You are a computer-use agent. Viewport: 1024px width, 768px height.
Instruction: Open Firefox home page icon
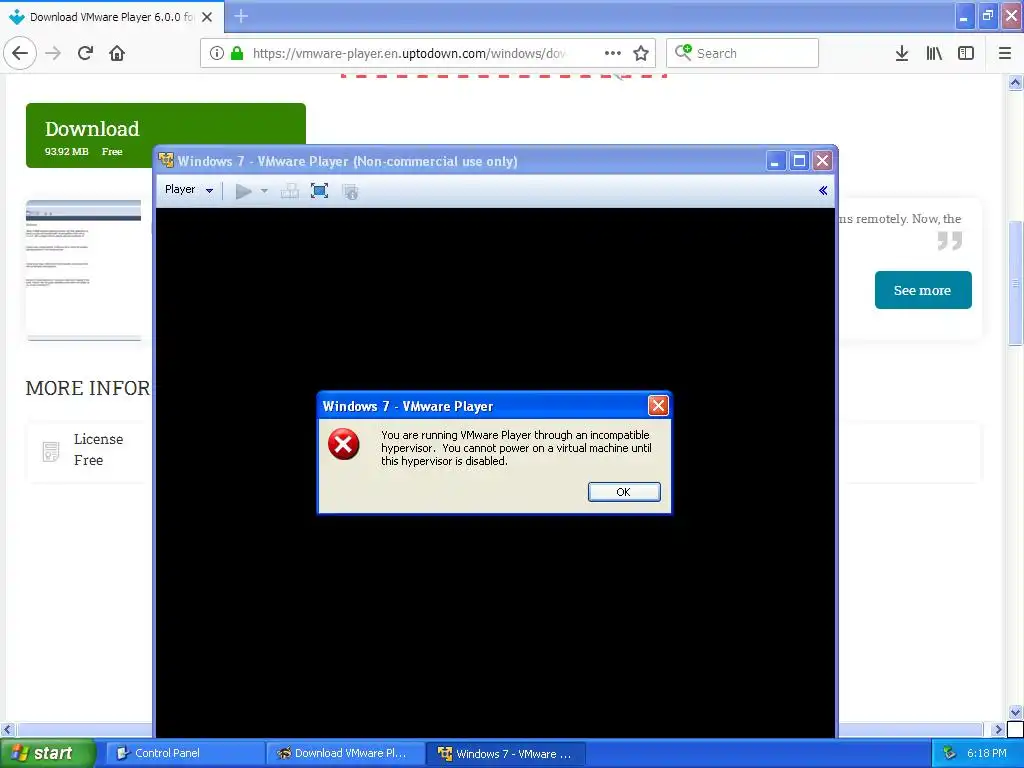117,53
